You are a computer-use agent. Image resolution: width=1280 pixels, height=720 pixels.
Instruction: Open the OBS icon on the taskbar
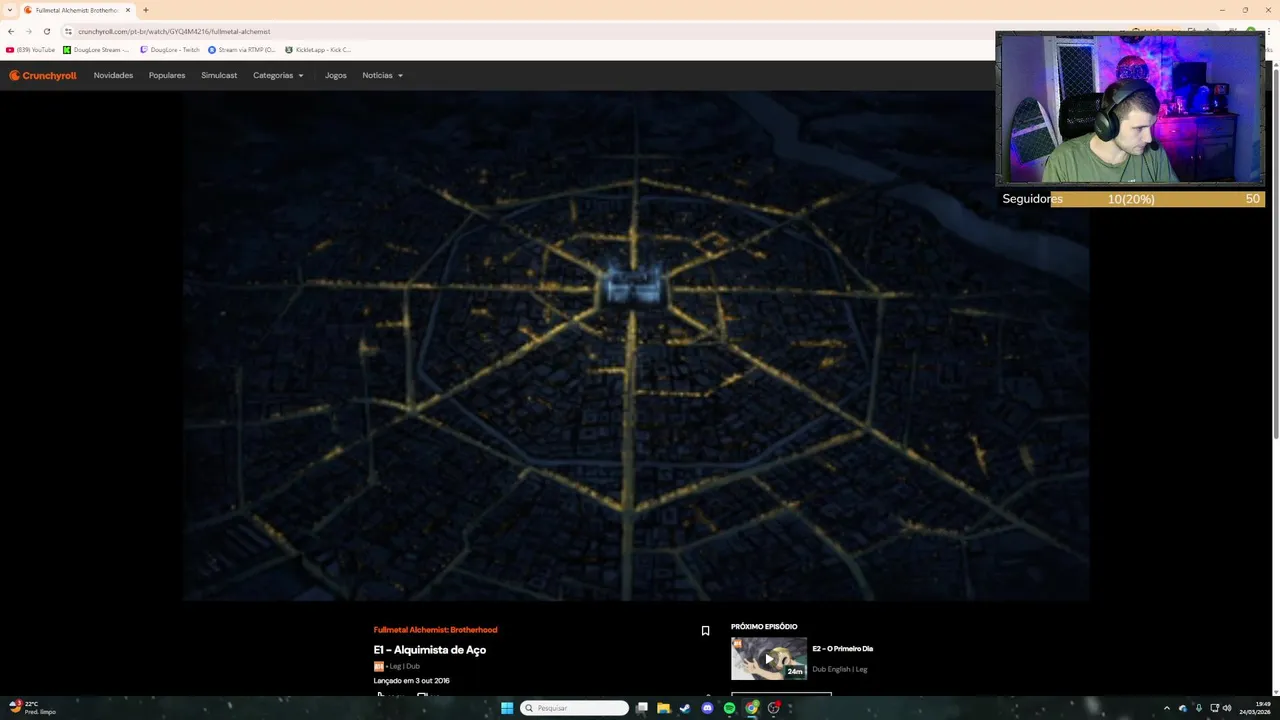[x=773, y=708]
